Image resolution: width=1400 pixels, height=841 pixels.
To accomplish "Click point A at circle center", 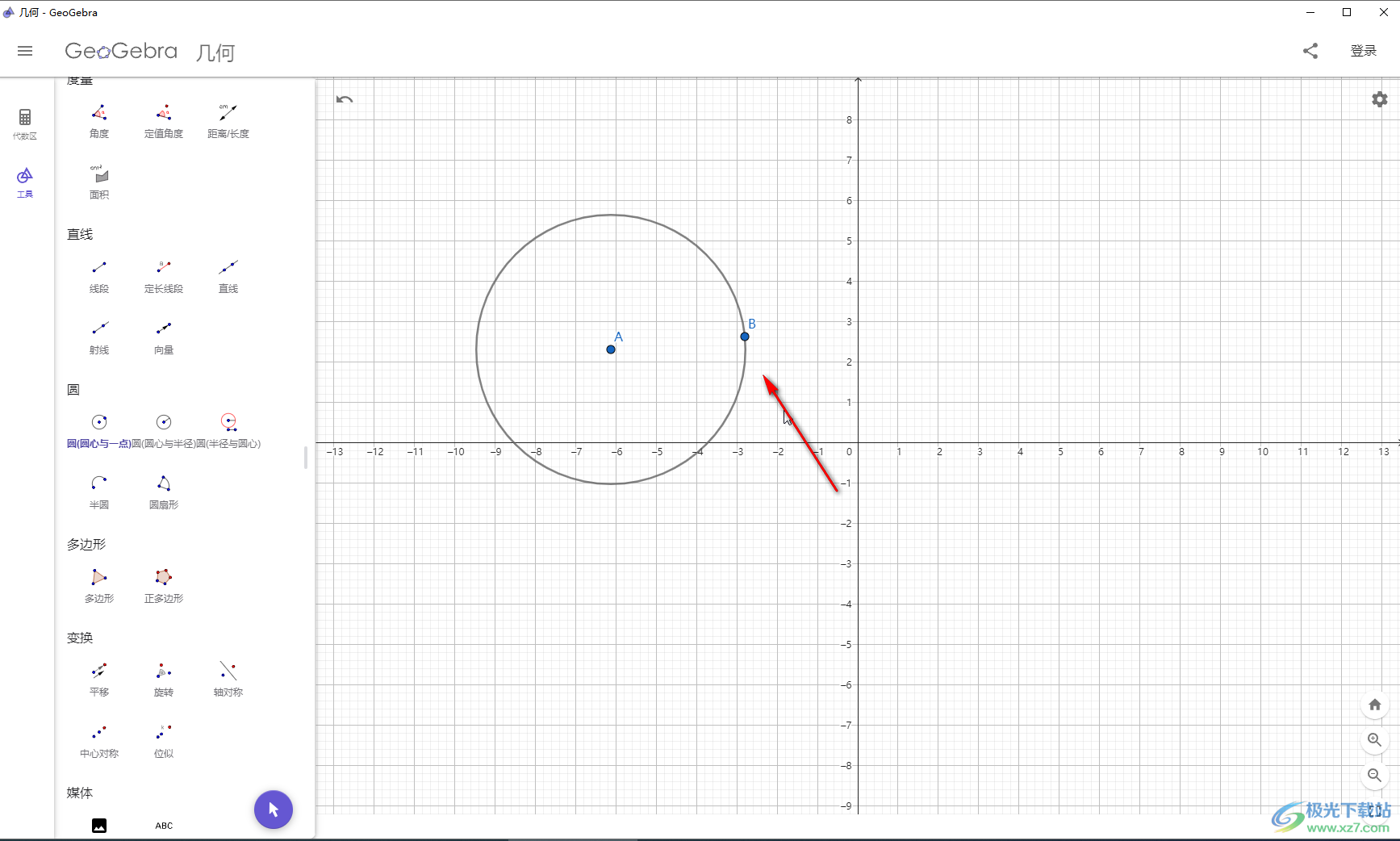I will pos(611,349).
